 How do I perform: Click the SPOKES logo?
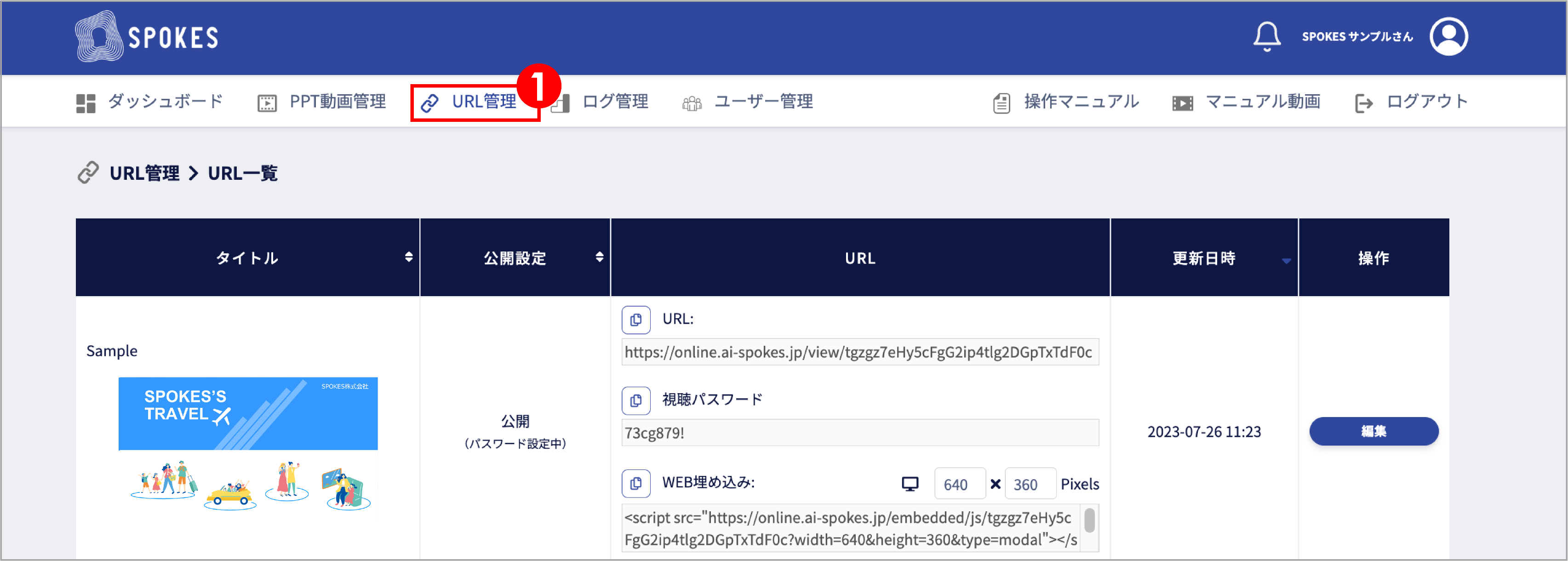pyautogui.click(x=147, y=36)
